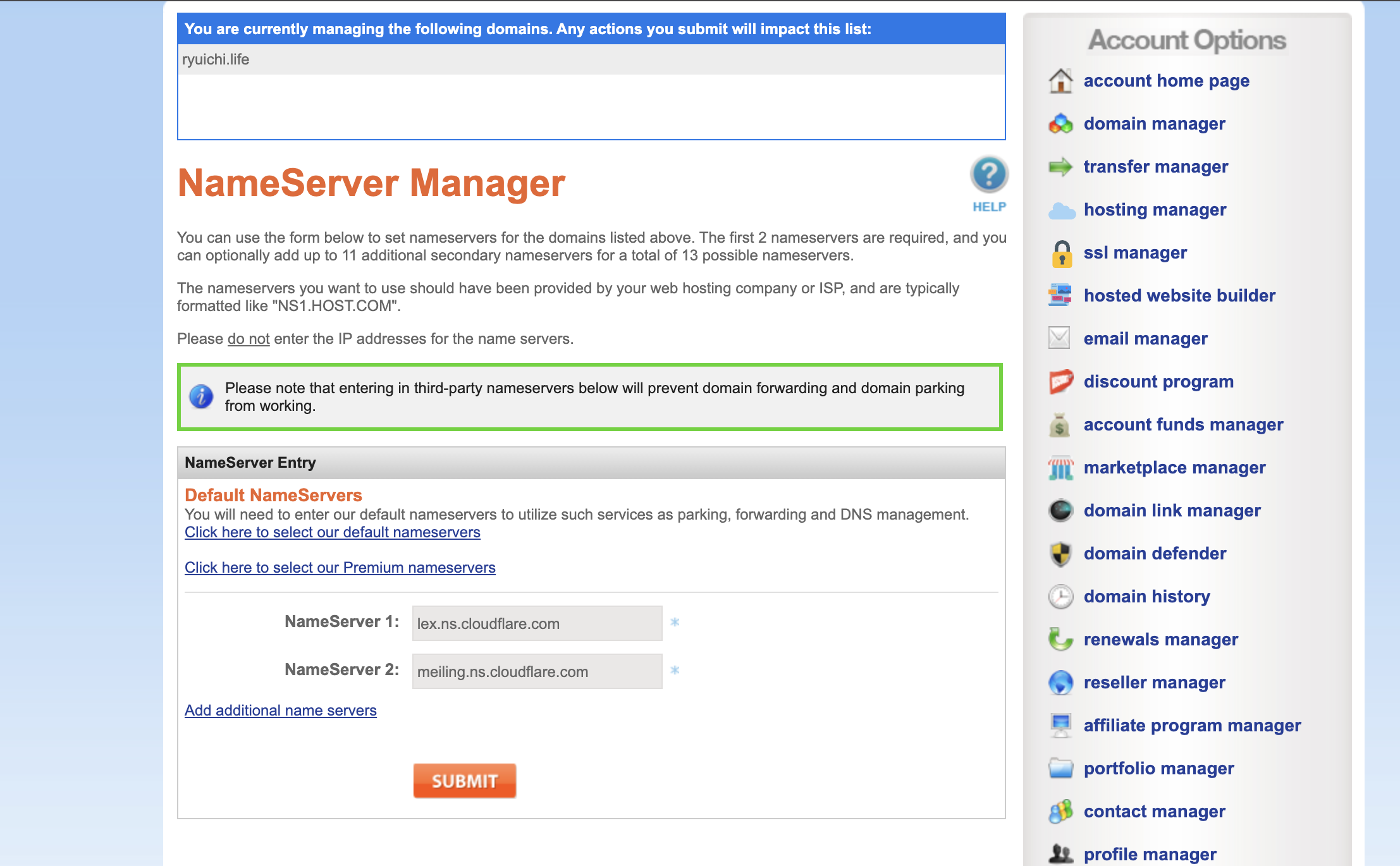1400x866 pixels.
Task: Focus the NameServer 1 input field
Action: tap(536, 623)
